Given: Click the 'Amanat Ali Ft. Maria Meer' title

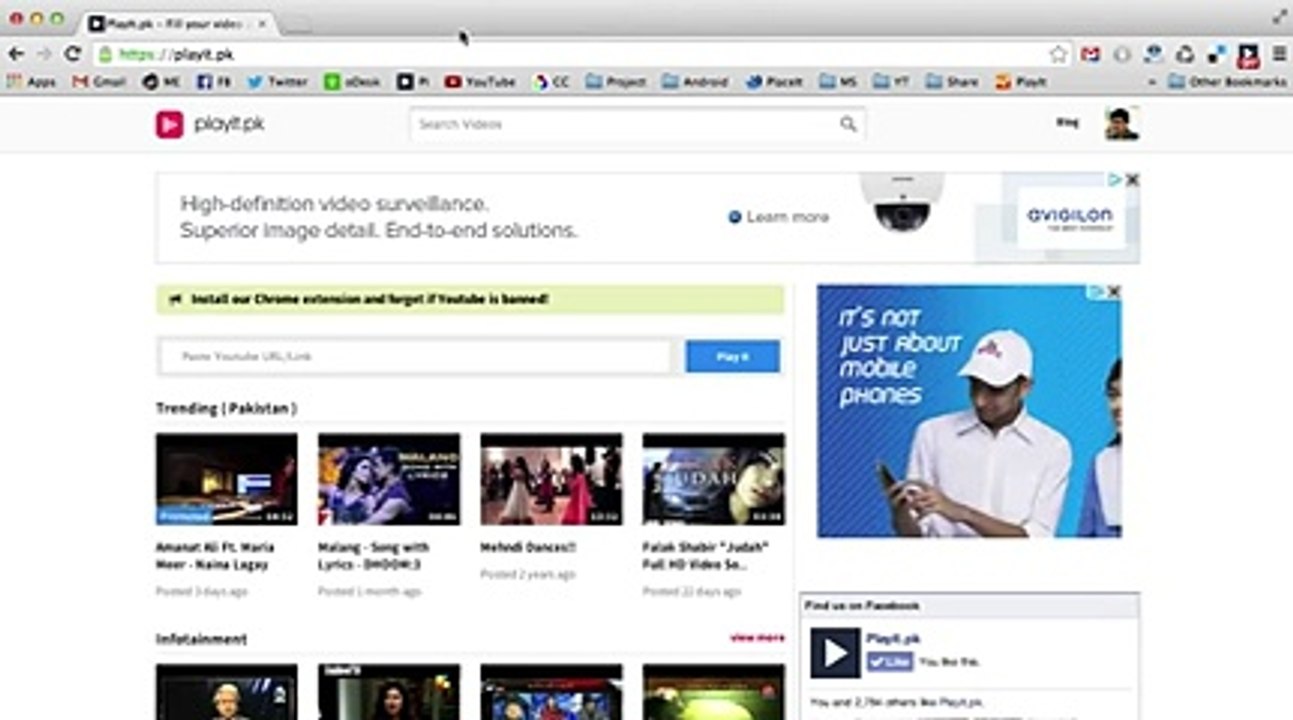Looking at the screenshot, I should [x=215, y=556].
